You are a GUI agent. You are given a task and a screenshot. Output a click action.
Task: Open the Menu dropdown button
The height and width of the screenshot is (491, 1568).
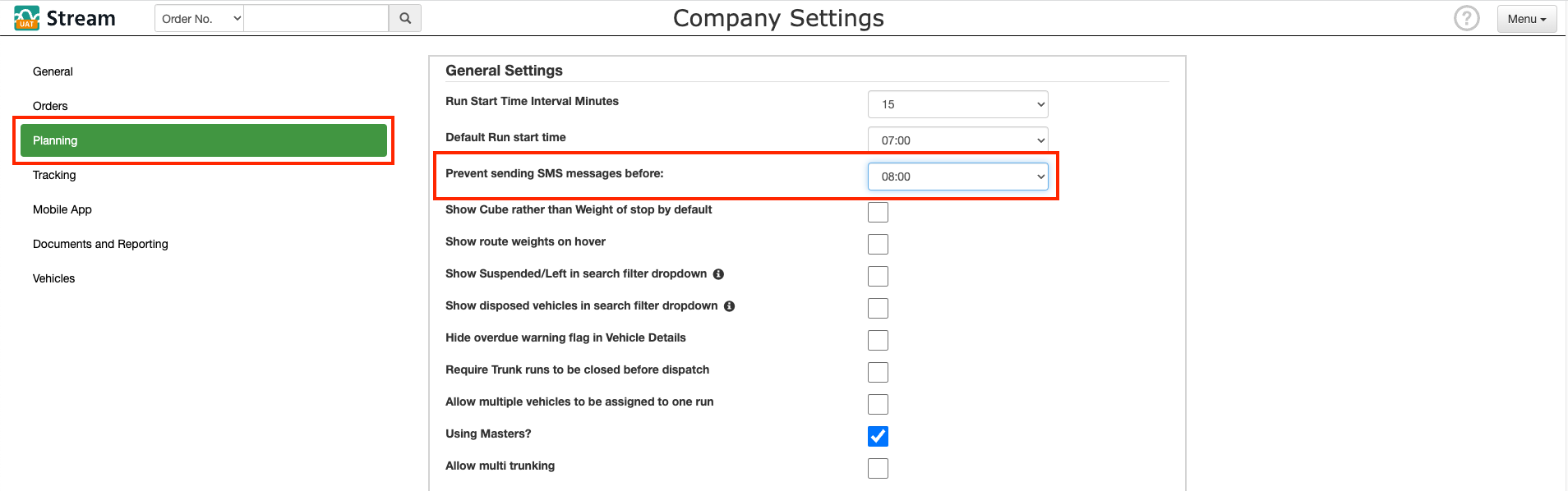click(1526, 19)
